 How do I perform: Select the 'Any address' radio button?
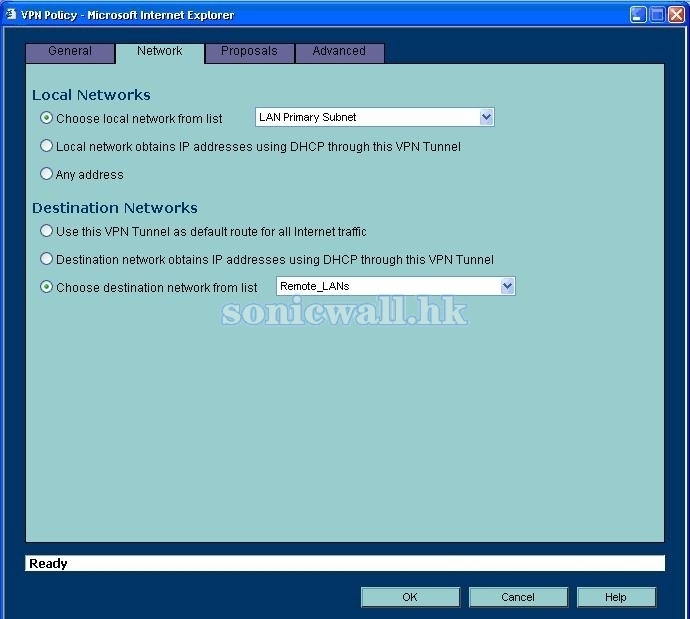point(46,174)
